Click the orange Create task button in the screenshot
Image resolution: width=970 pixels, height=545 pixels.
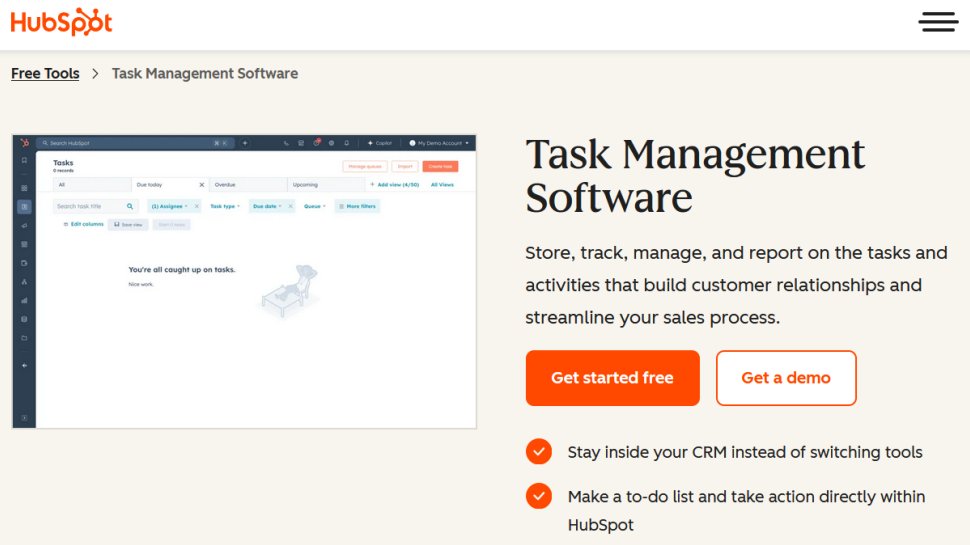tap(440, 166)
